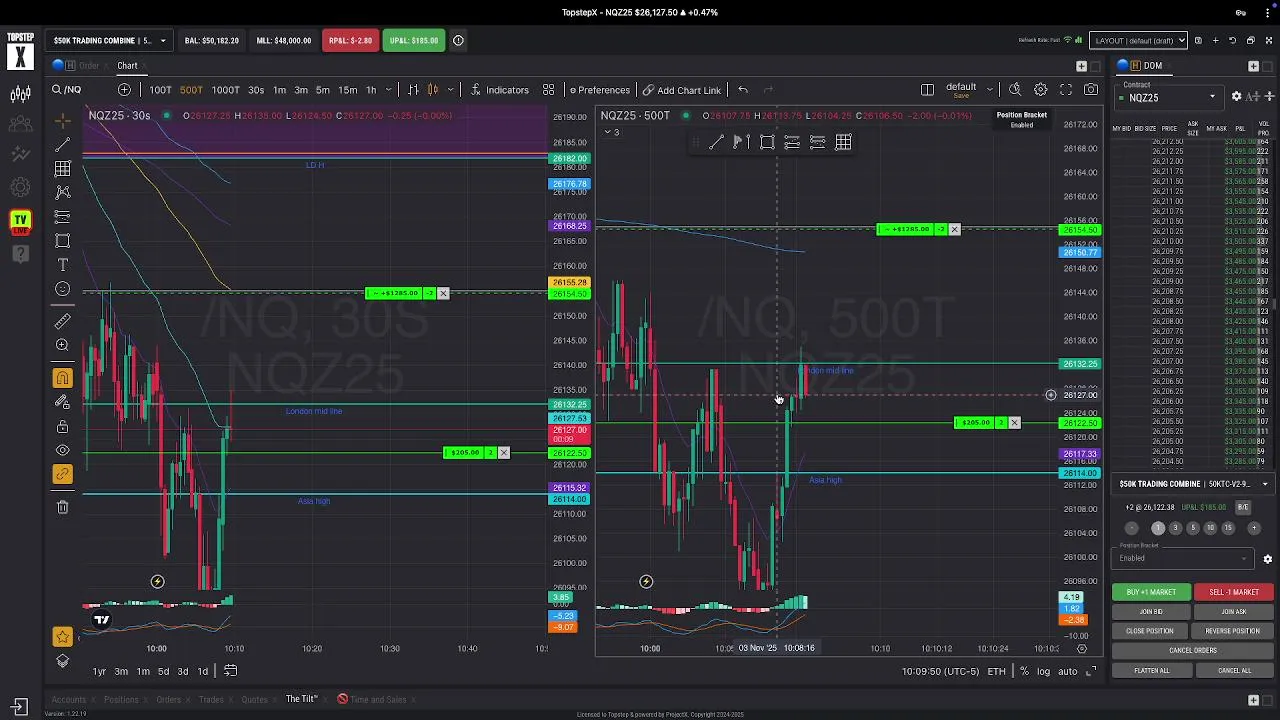1280x720 pixels.
Task: Open the chart templates grid icon
Action: click(x=548, y=90)
